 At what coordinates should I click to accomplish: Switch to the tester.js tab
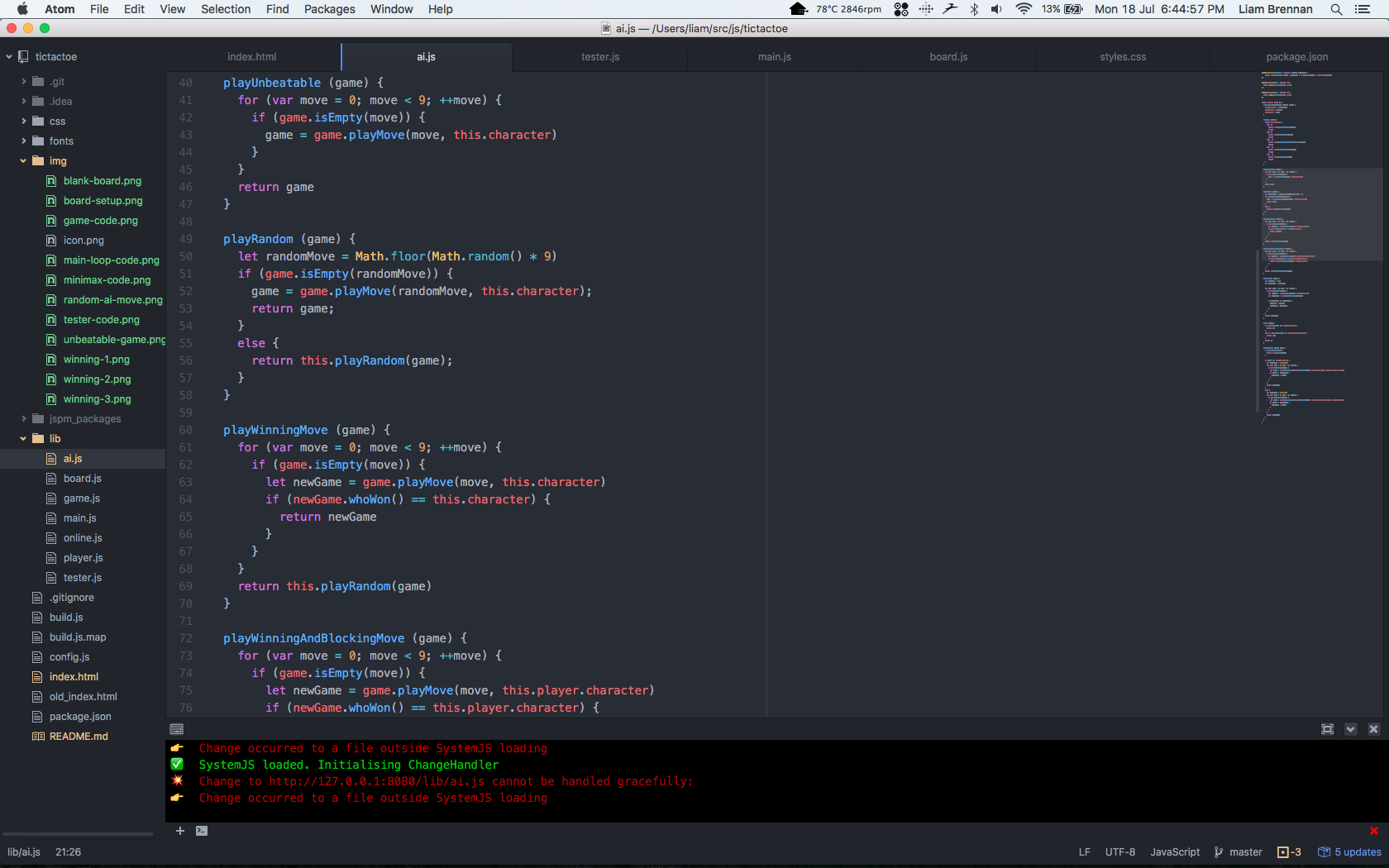[x=599, y=57]
